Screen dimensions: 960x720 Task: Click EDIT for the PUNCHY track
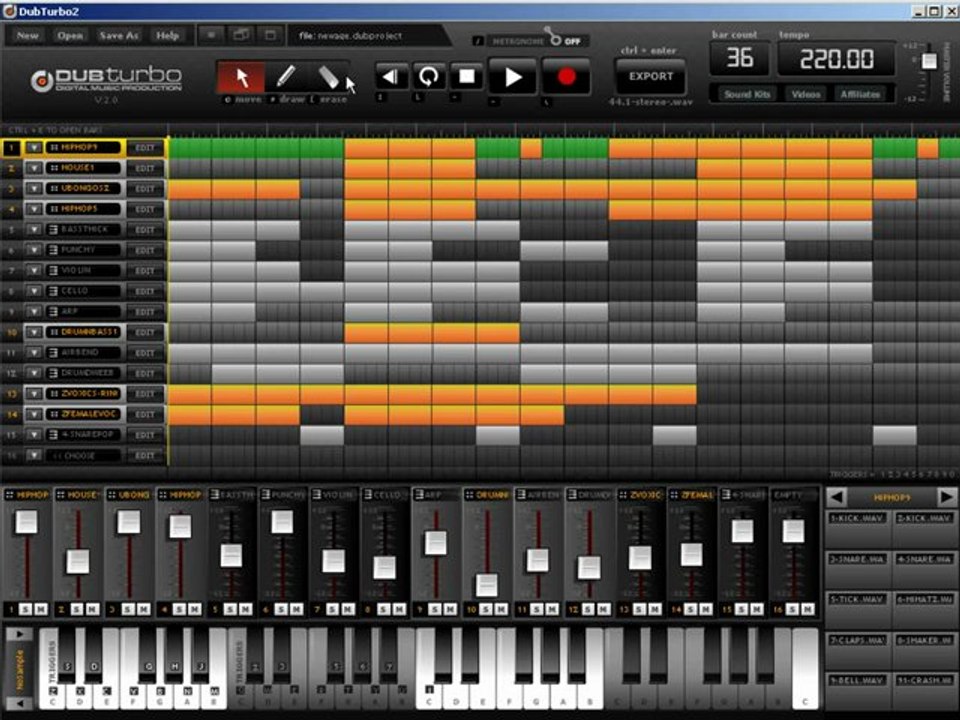point(145,250)
